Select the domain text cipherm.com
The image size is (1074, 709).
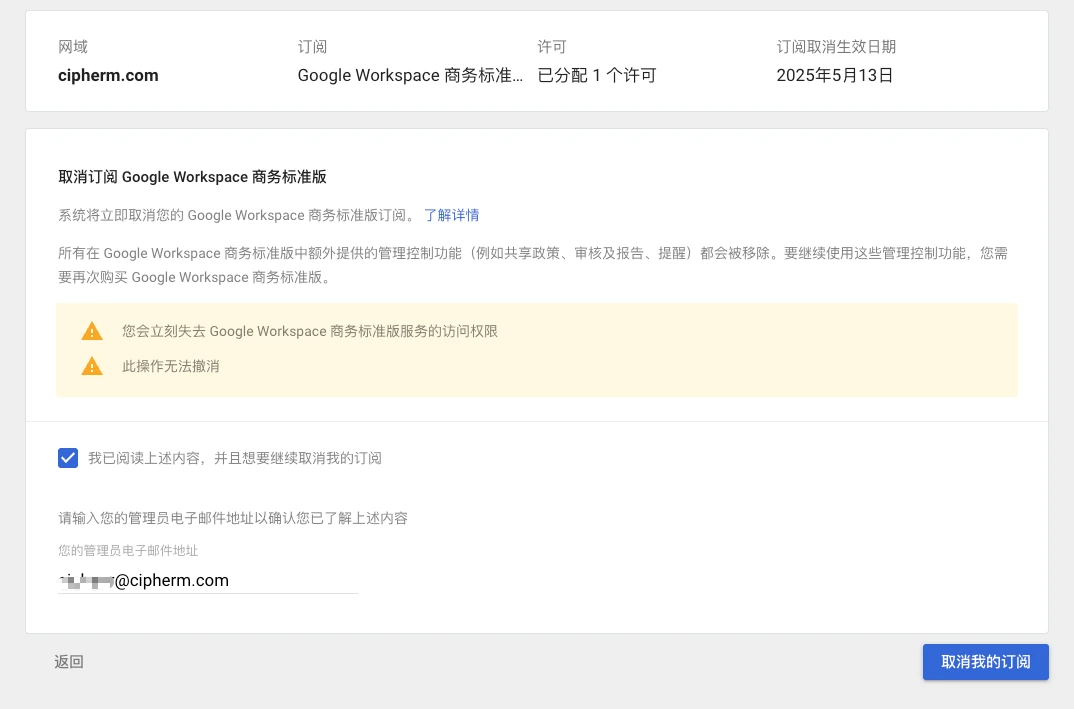click(x=108, y=75)
